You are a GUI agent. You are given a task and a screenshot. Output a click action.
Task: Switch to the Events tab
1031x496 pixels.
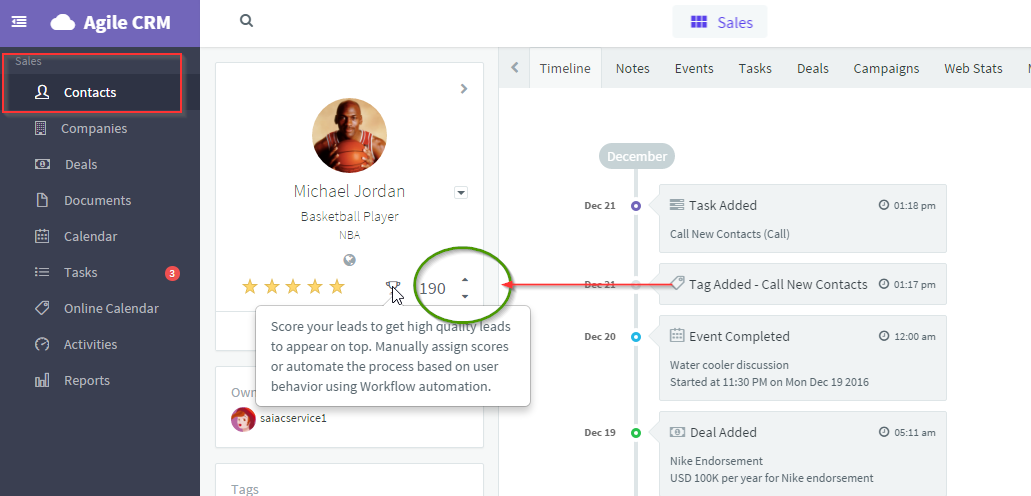(x=694, y=68)
